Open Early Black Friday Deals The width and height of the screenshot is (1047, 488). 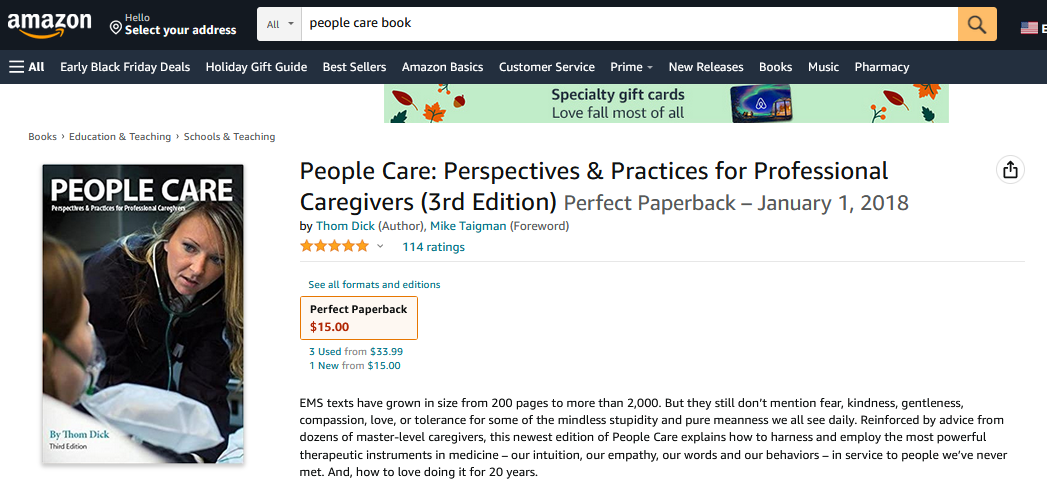pyautogui.click(x=125, y=67)
